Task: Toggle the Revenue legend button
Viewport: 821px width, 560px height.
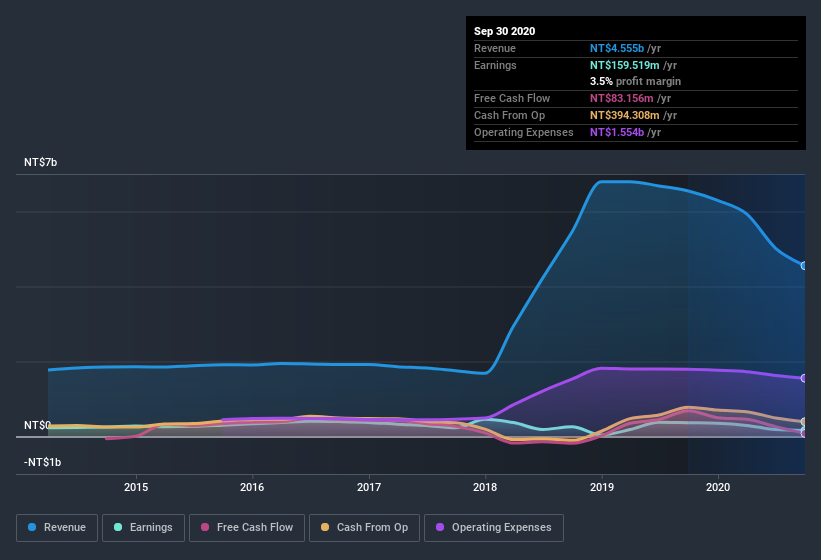Action: [58, 527]
